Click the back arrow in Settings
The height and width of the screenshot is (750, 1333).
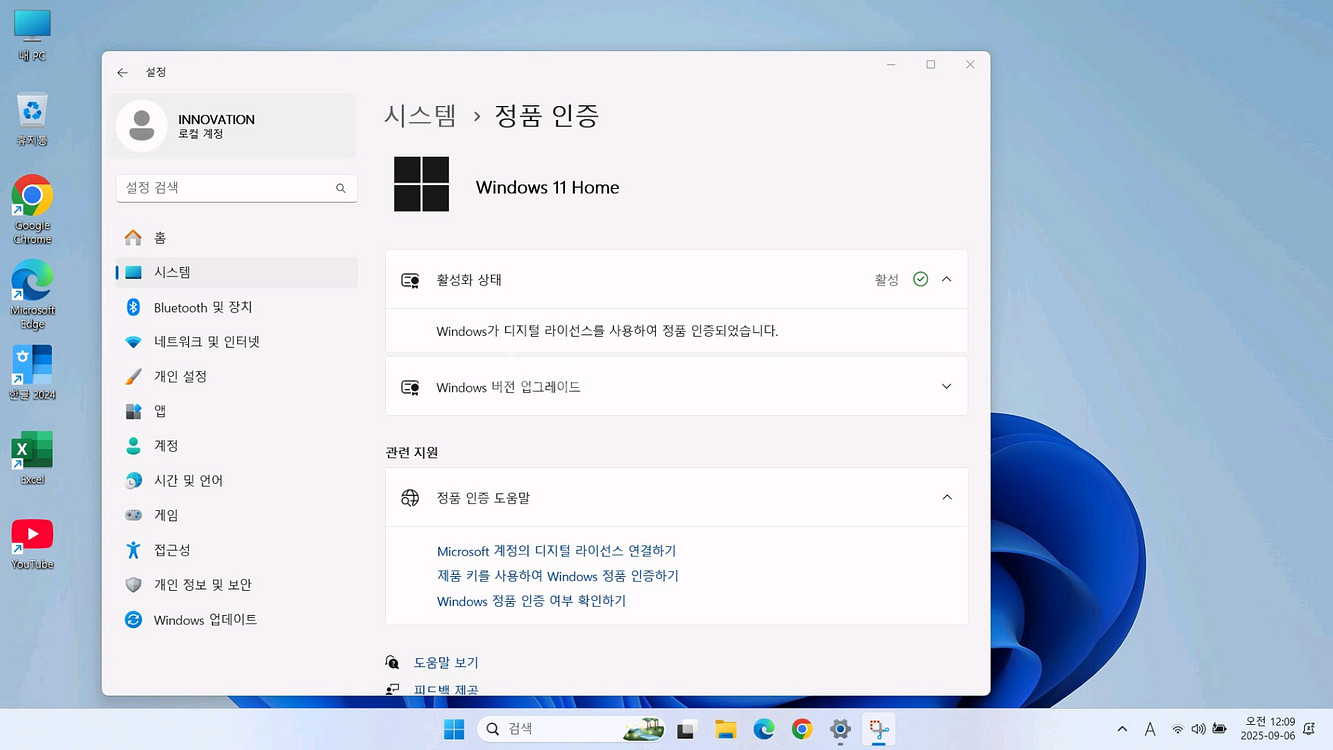pyautogui.click(x=122, y=72)
